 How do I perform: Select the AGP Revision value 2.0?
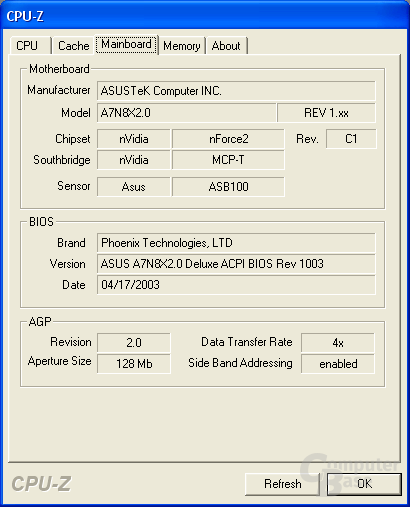134,343
